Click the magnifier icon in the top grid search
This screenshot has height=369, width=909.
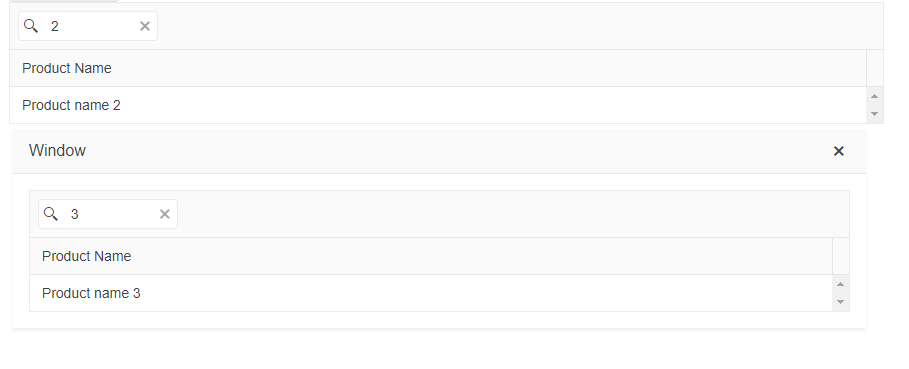click(31, 26)
